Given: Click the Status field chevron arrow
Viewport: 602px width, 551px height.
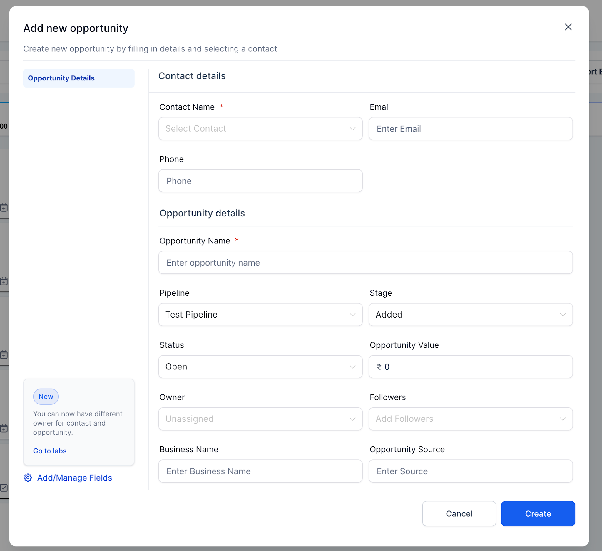Looking at the screenshot, I should tap(352, 367).
